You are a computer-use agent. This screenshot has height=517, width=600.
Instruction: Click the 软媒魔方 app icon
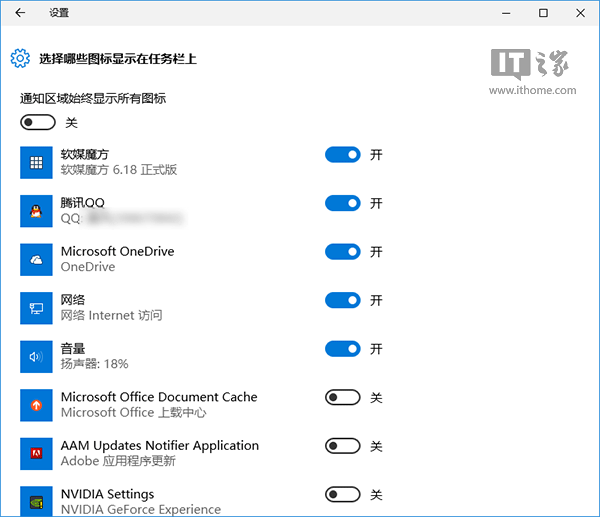tap(36, 162)
